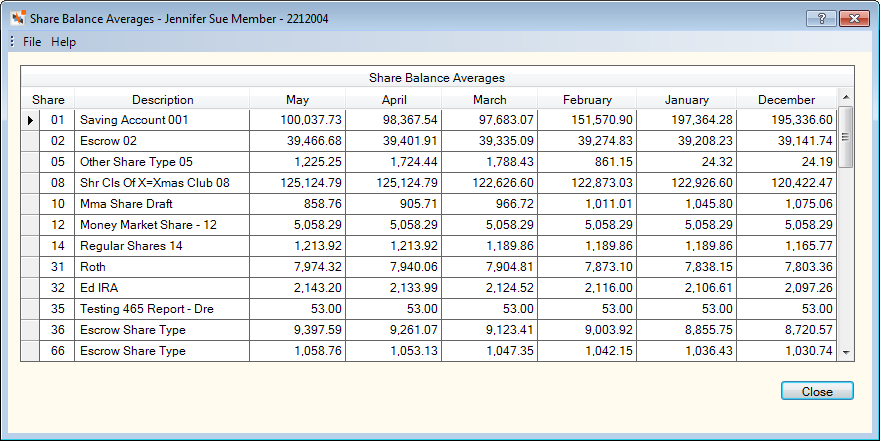Select the row header with current-row arrow
Image resolution: width=880 pixels, height=441 pixels.
pos(30,120)
